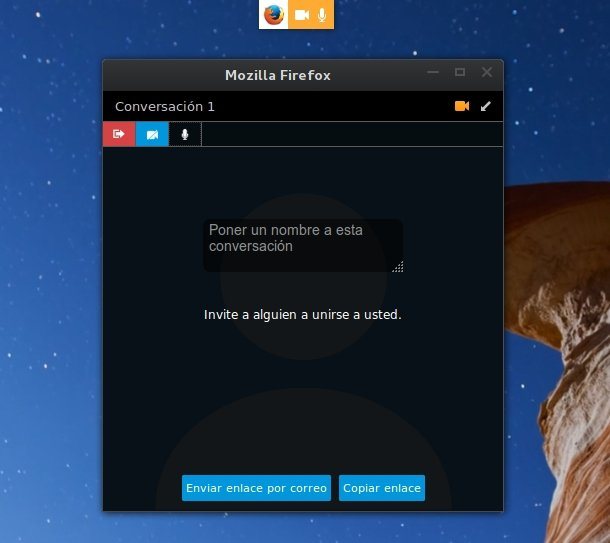This screenshot has height=543, width=610.
Task: Click the Mozilla Firefox title bar text
Action: 278,75
